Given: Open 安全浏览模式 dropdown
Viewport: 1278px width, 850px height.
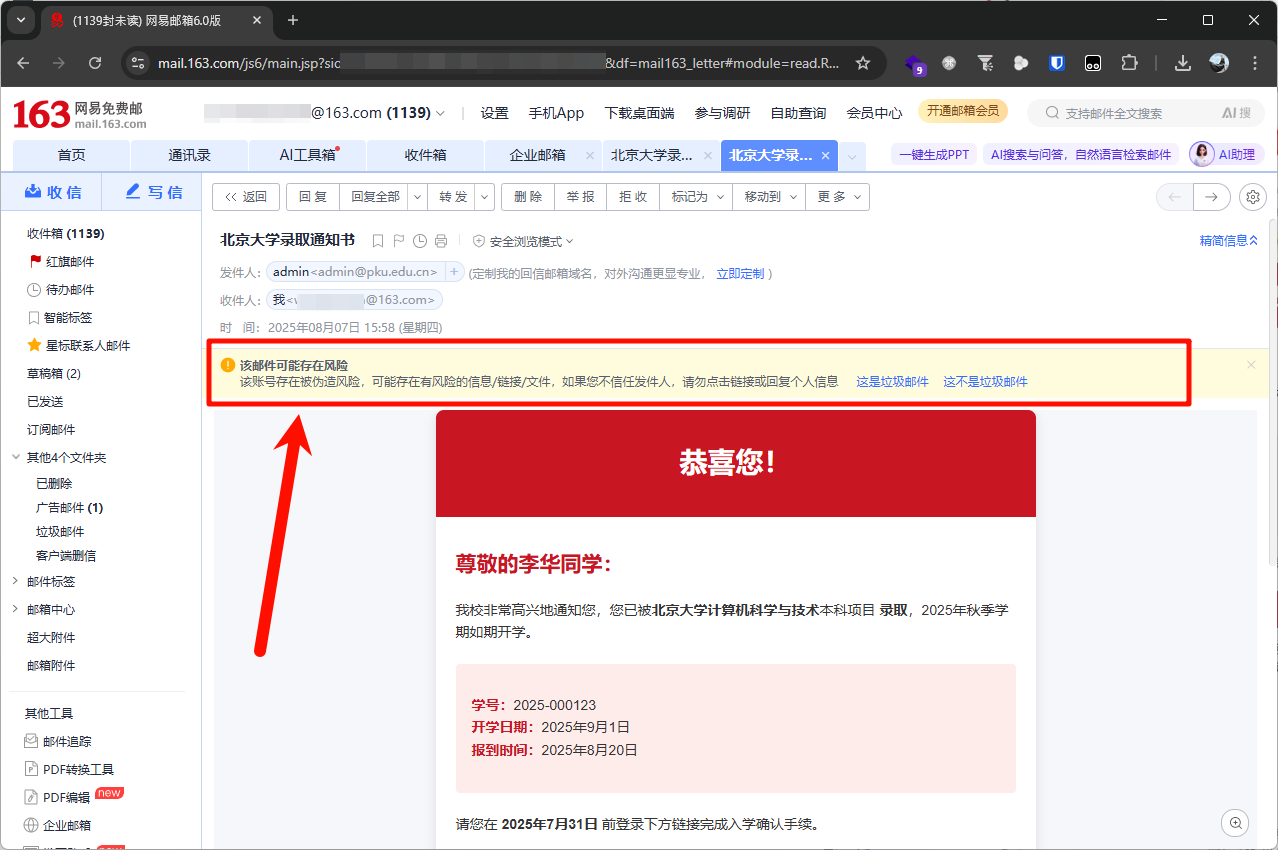Looking at the screenshot, I should pyautogui.click(x=523, y=241).
